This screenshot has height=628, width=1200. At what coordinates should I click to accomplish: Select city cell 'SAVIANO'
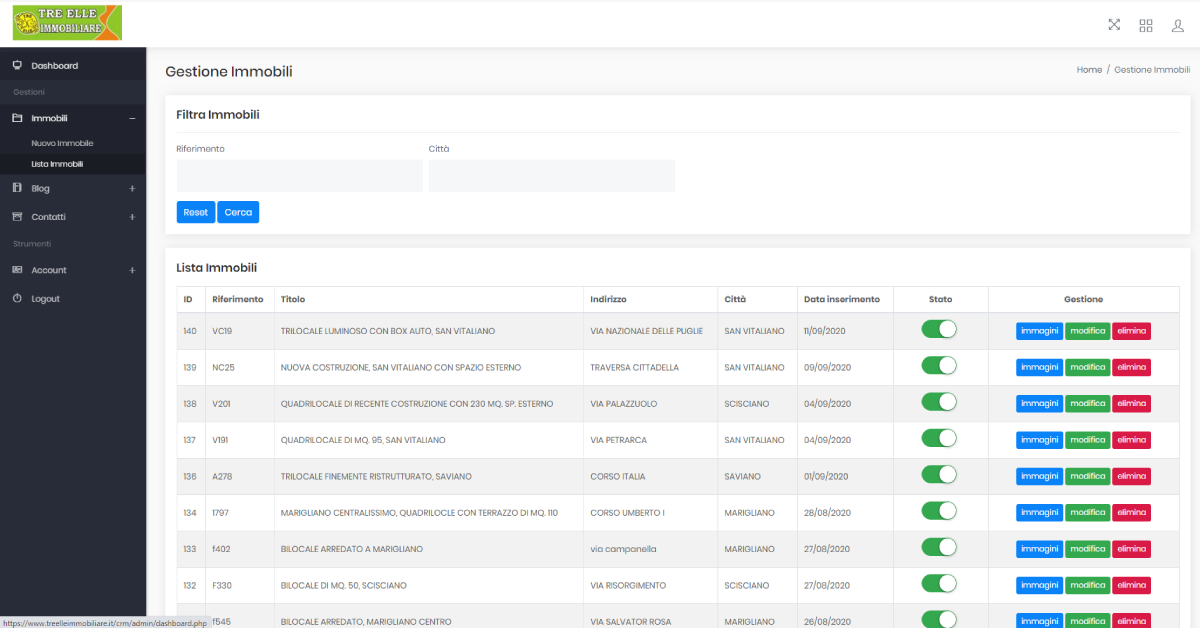click(743, 477)
